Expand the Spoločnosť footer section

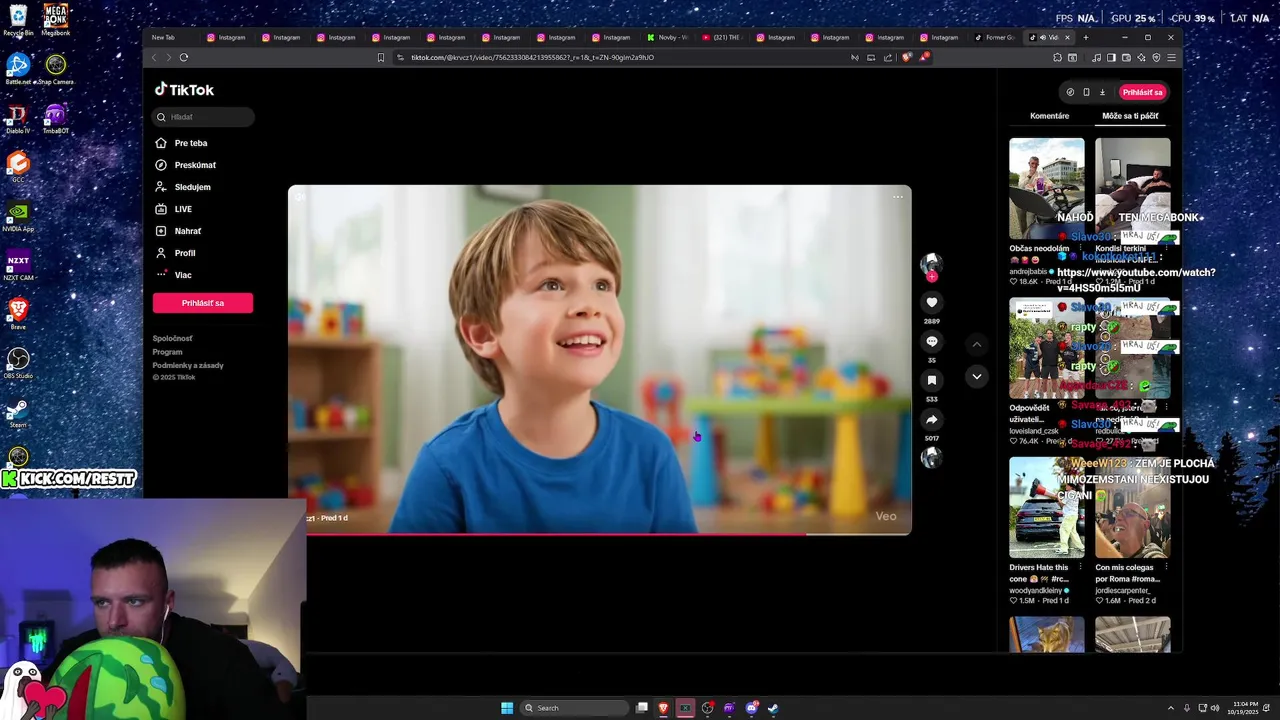172,338
